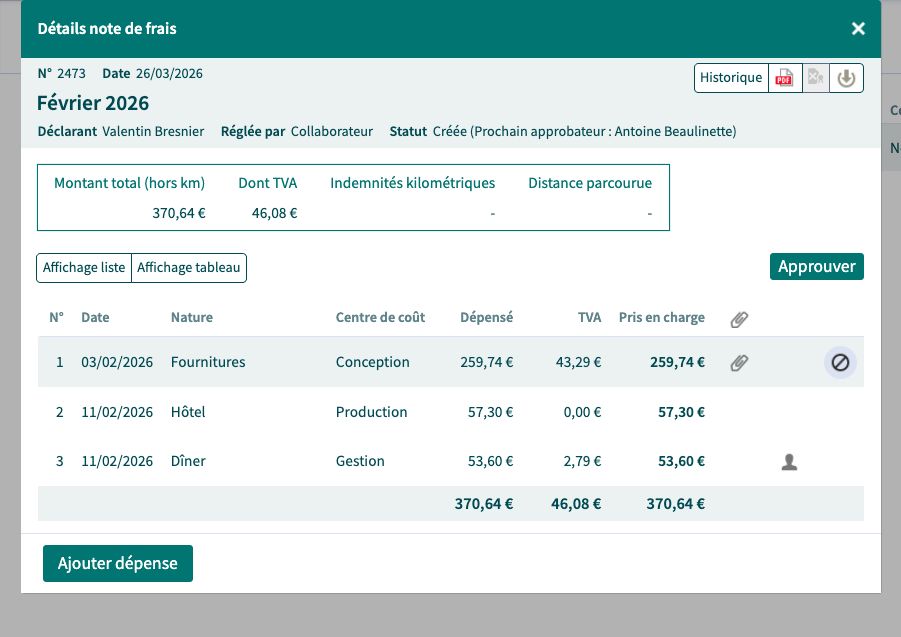This screenshot has height=637, width=901.
Task: Close the Détails note de frais dialog
Action: tap(858, 28)
